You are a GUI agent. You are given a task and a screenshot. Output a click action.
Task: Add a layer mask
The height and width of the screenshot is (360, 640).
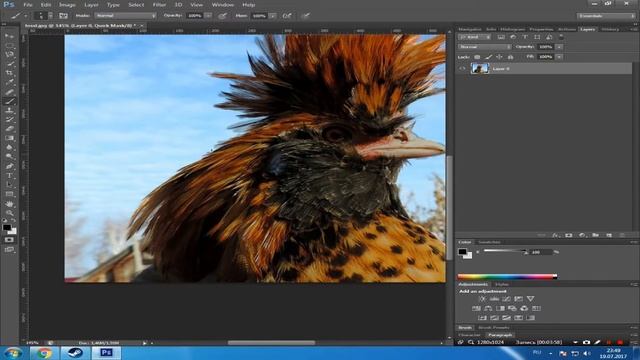pos(569,236)
